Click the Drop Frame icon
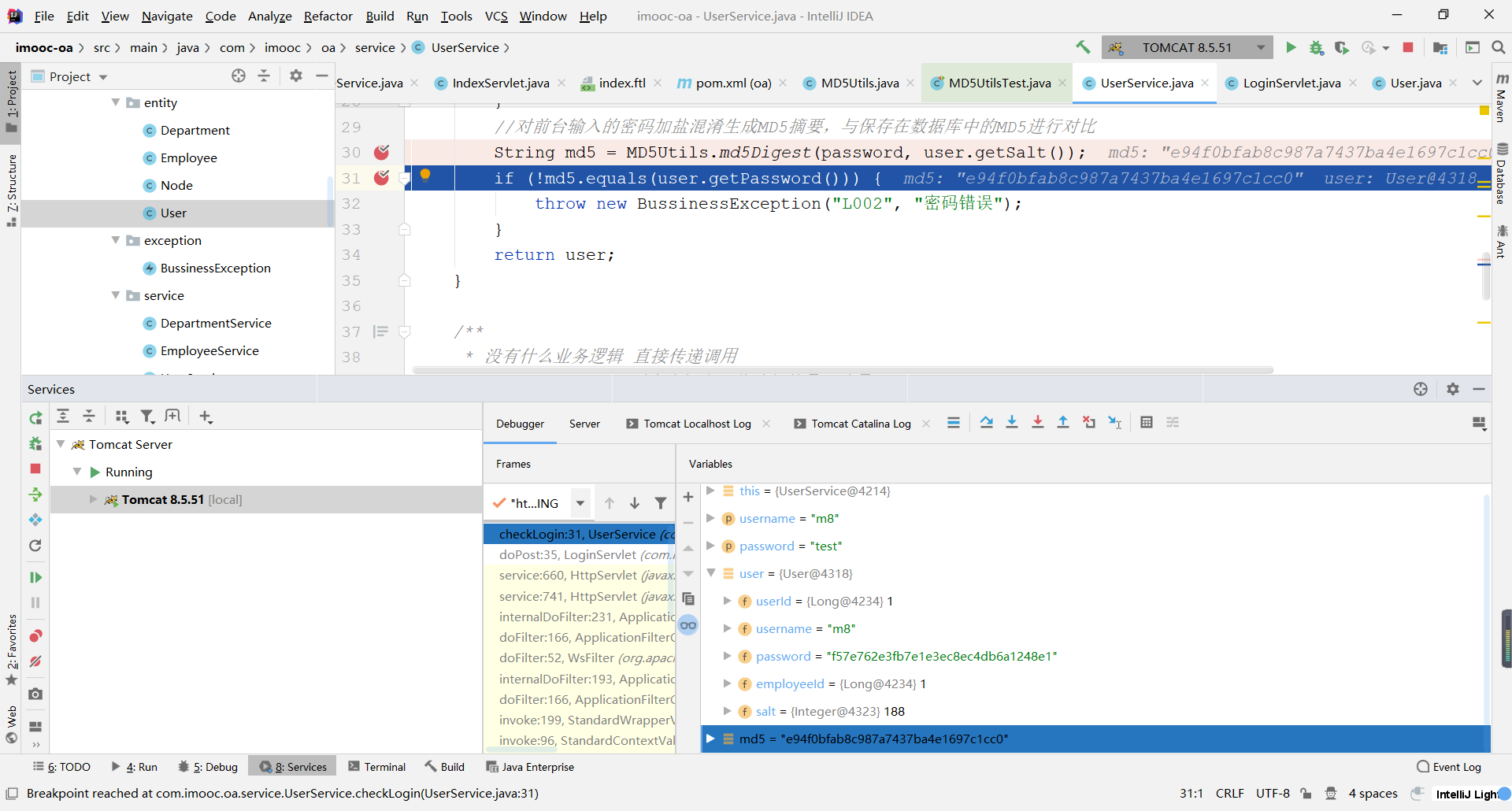 [1088, 423]
